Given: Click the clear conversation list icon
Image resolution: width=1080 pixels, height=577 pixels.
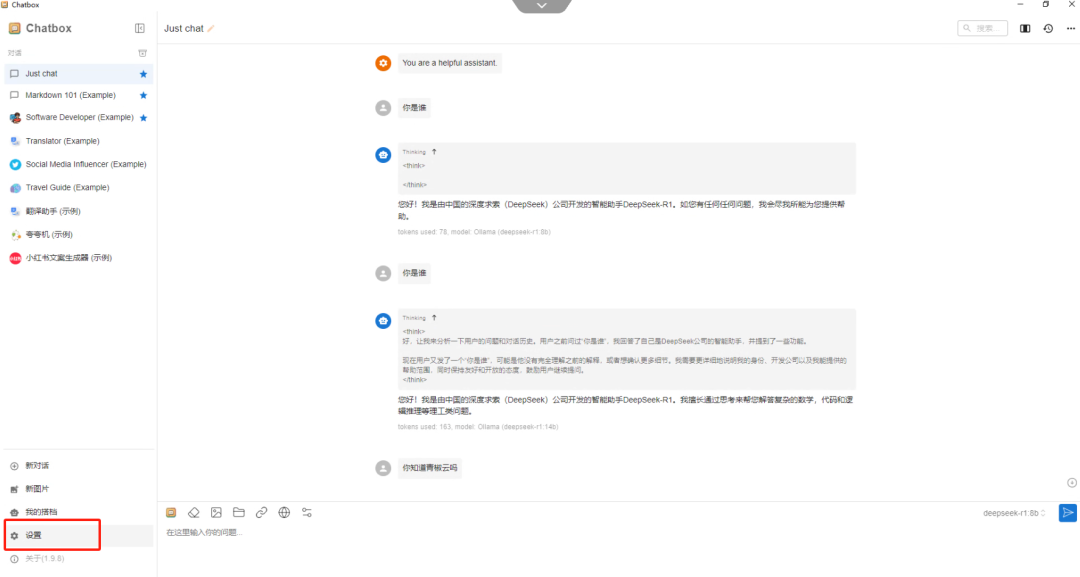Looking at the screenshot, I should coord(143,53).
